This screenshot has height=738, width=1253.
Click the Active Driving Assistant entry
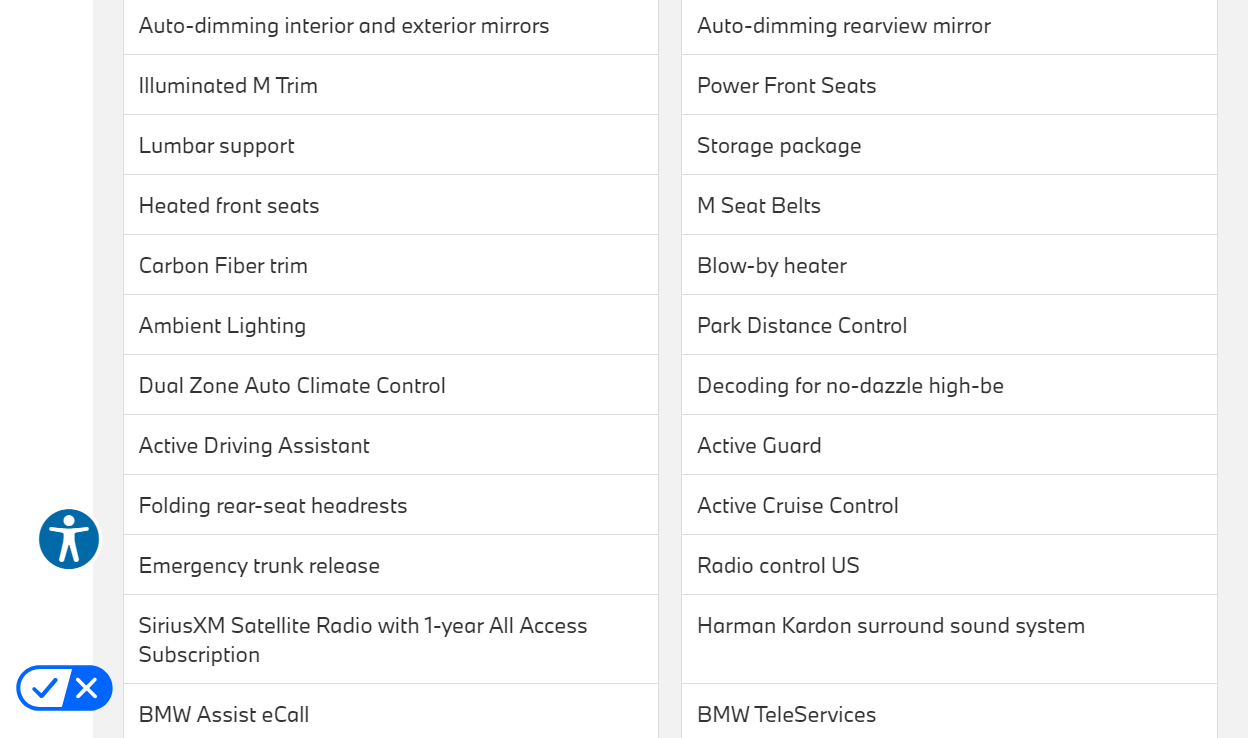click(254, 446)
